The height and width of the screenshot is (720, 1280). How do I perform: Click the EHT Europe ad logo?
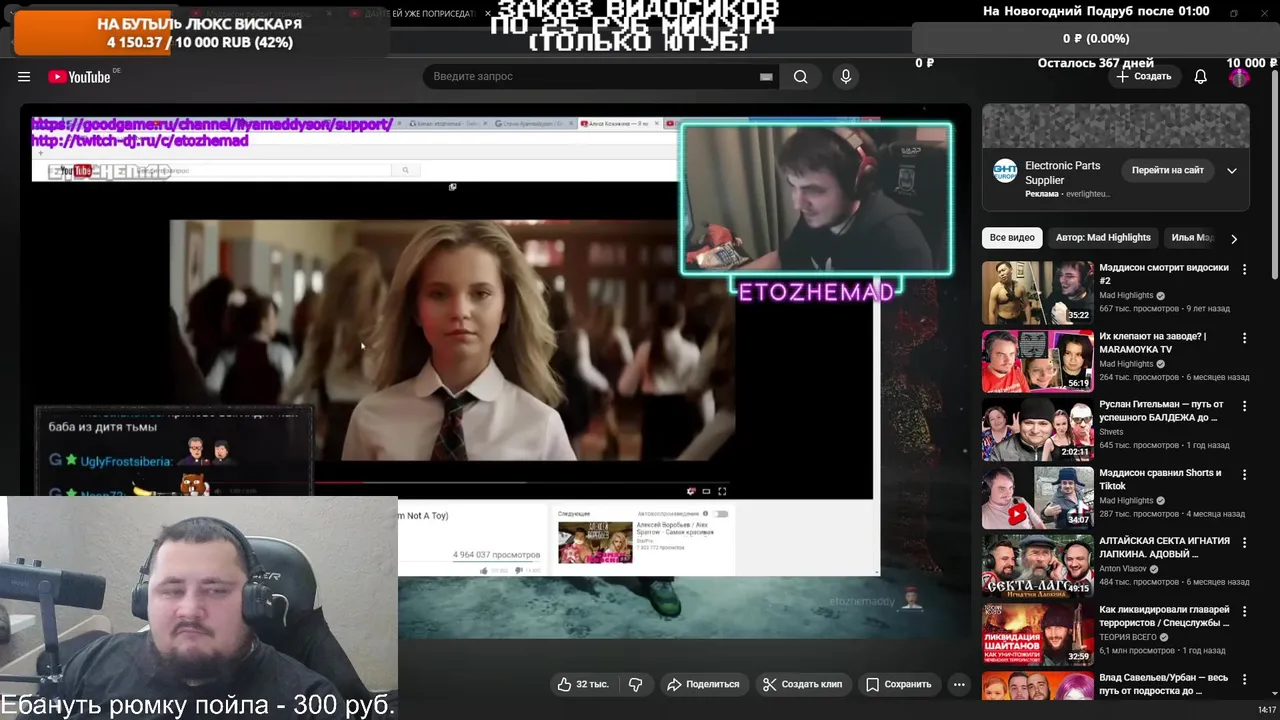click(x=1005, y=171)
